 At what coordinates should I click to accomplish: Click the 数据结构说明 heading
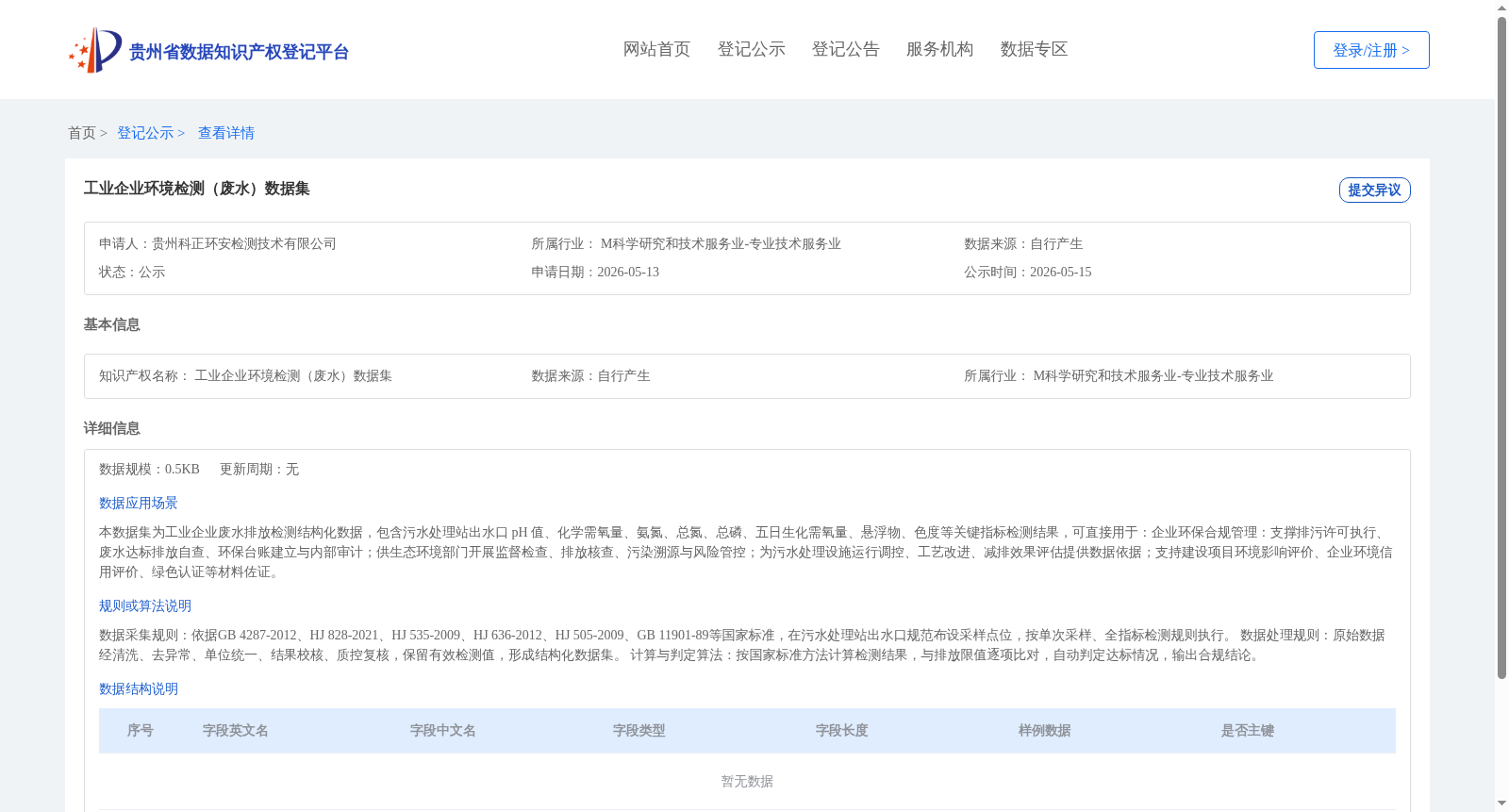point(139,688)
